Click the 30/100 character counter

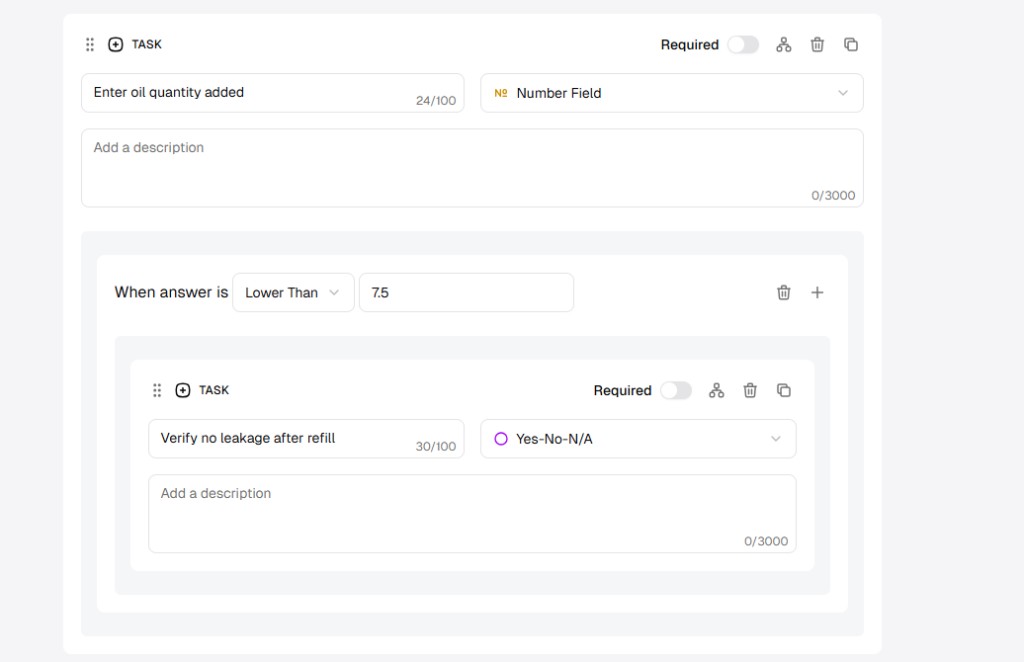point(436,447)
